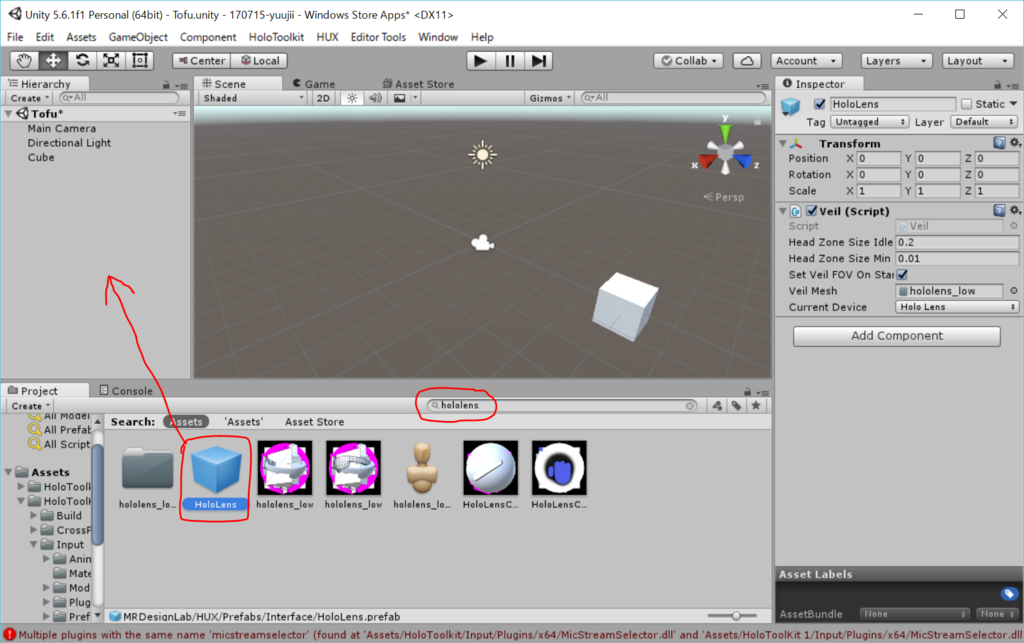Open the Gizmos dropdown
Viewport: 1024px width, 643px height.
coord(550,98)
